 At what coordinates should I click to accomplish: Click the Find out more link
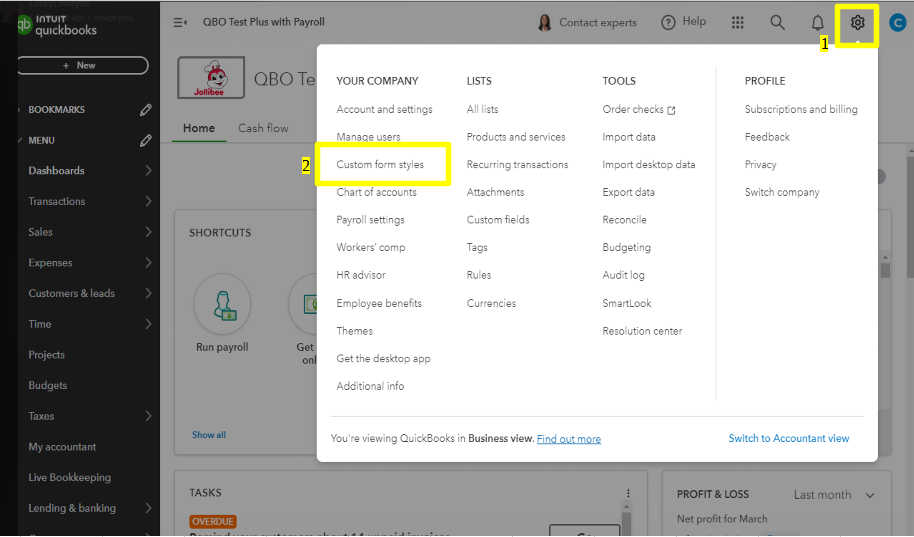[x=569, y=439]
